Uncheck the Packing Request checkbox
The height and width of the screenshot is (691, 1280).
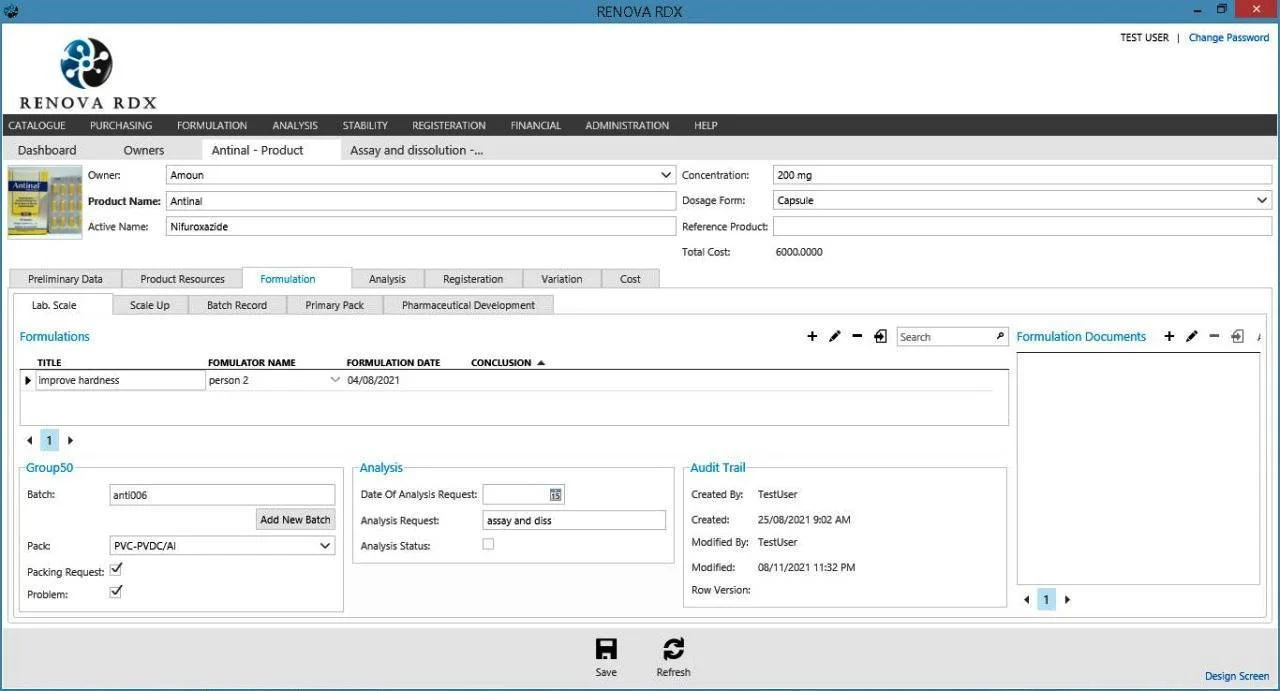coord(116,569)
